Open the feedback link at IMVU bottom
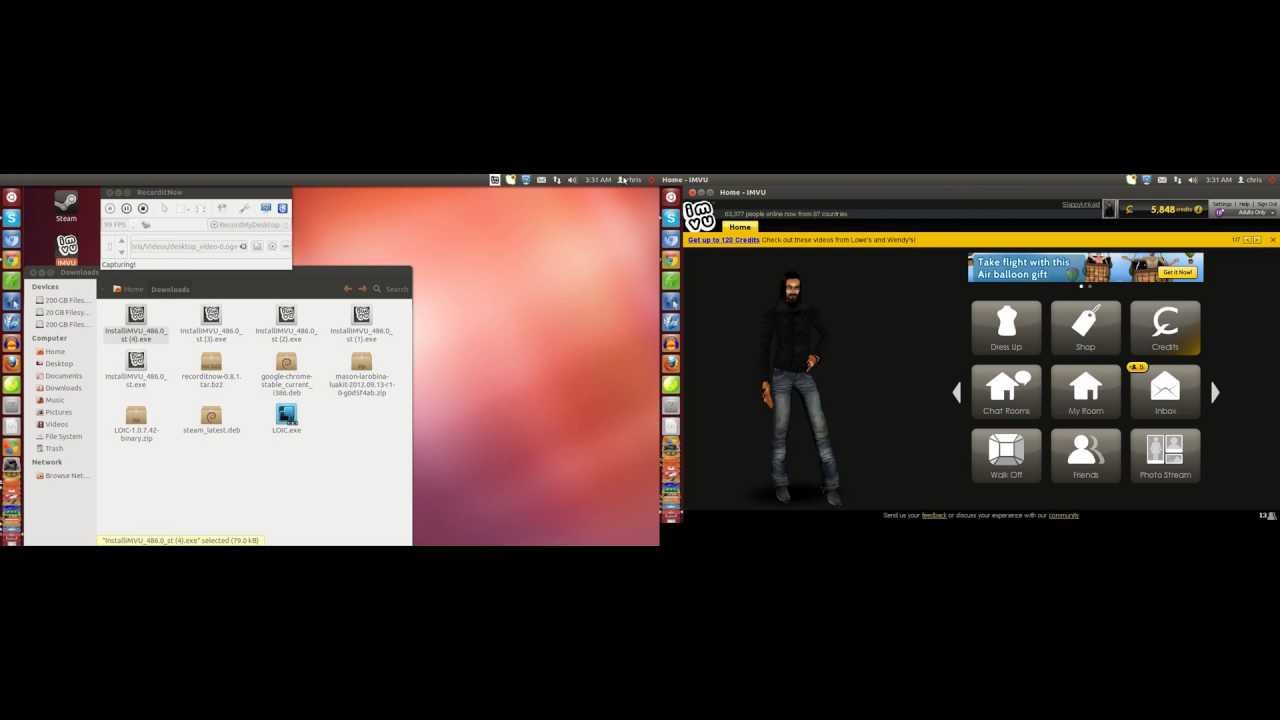The height and width of the screenshot is (720, 1280). (x=934, y=515)
